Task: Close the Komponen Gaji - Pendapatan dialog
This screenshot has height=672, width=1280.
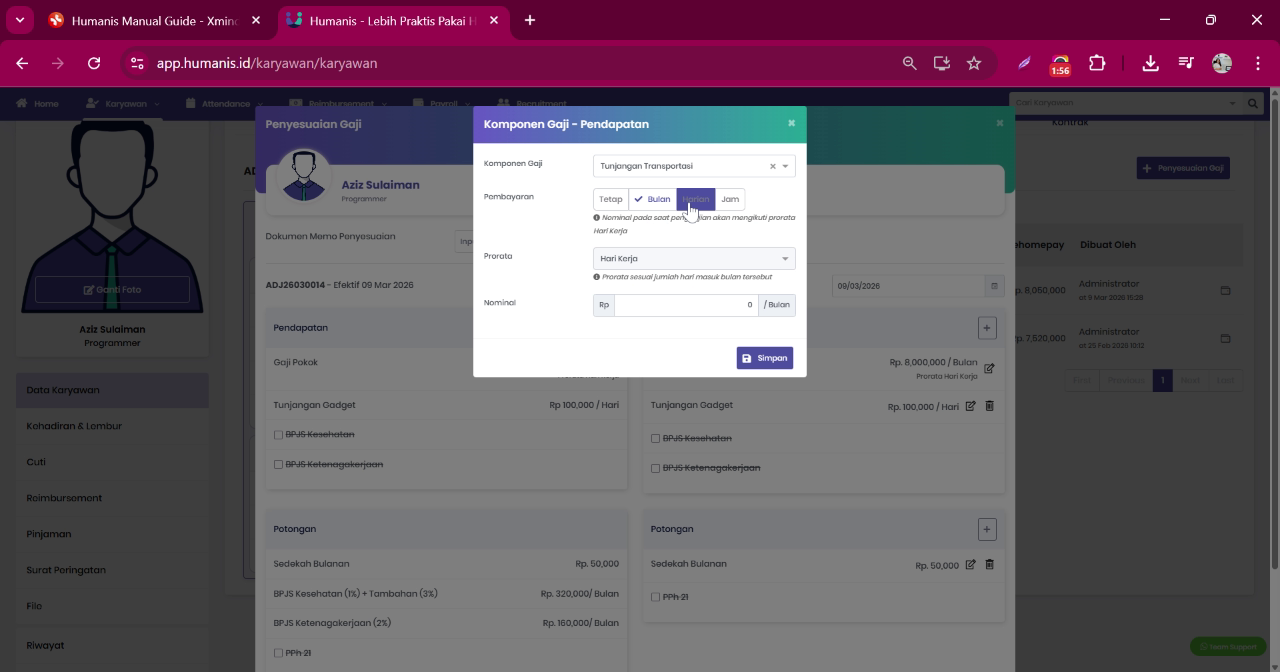Action: click(x=791, y=123)
